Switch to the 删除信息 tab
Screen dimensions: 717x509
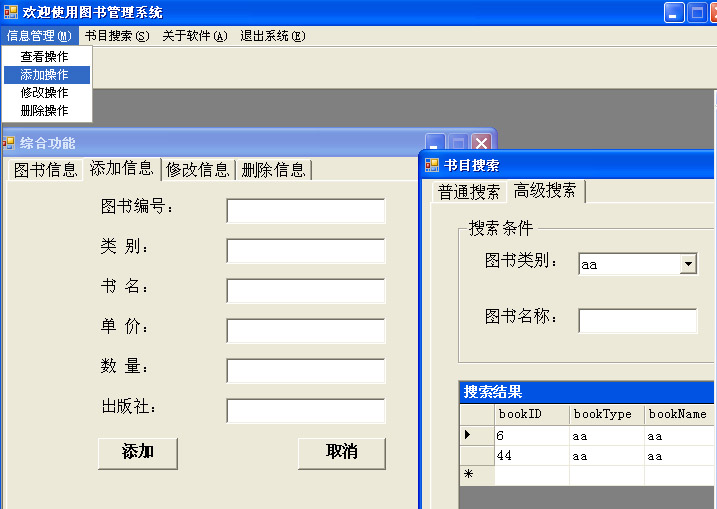tap(273, 170)
